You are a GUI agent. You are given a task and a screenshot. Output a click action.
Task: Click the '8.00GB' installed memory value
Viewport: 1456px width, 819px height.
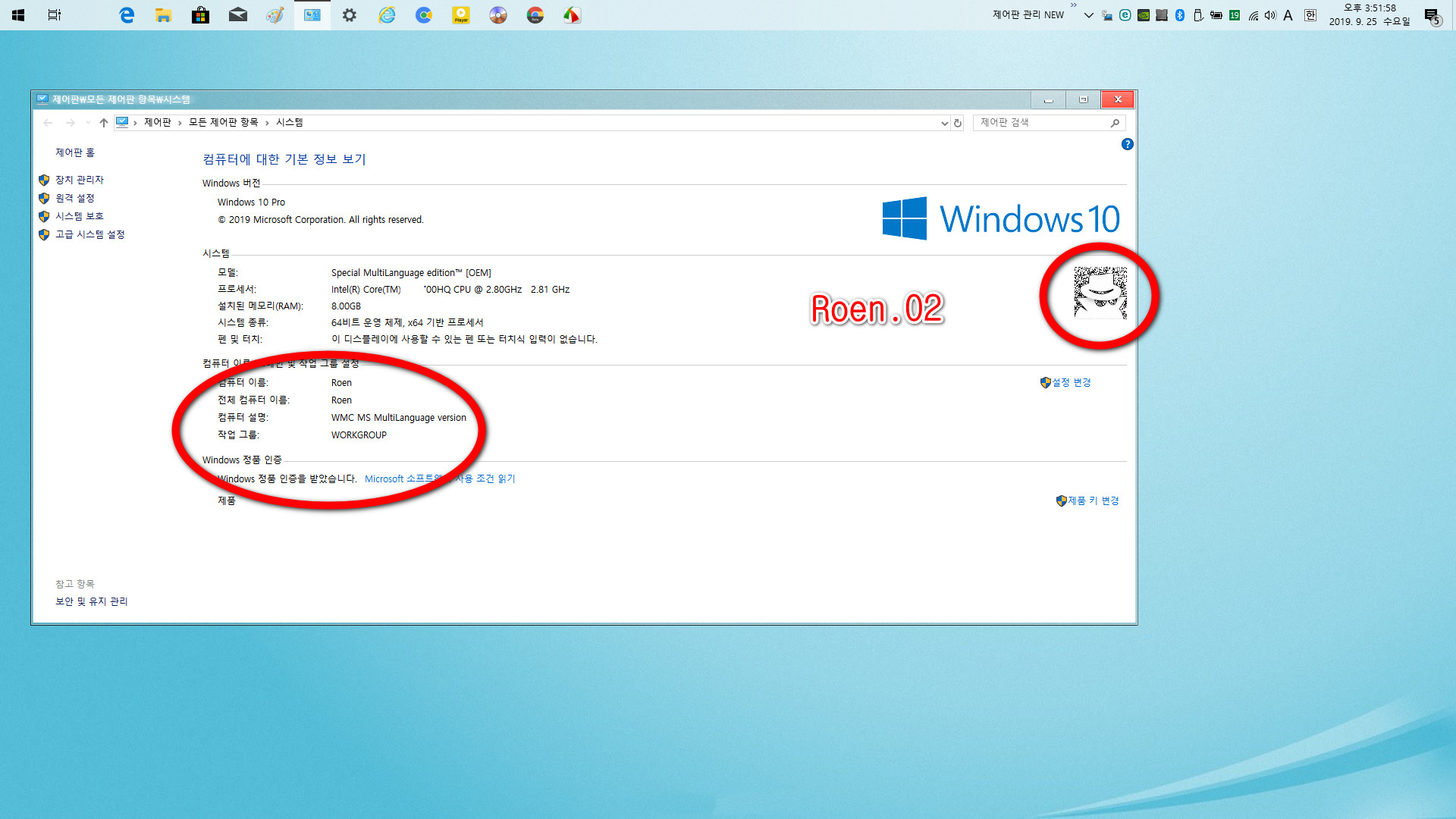point(346,306)
